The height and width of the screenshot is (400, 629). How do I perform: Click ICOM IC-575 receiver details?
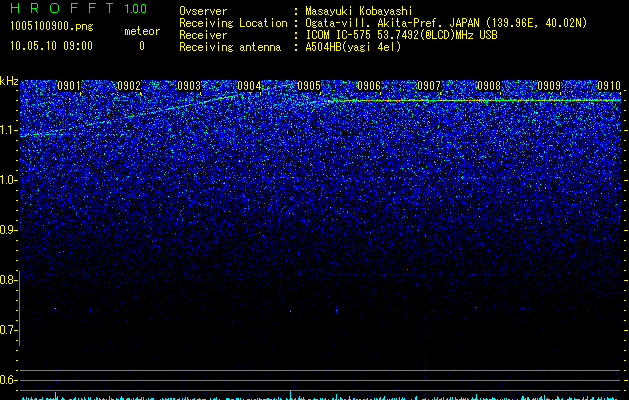tap(402, 35)
